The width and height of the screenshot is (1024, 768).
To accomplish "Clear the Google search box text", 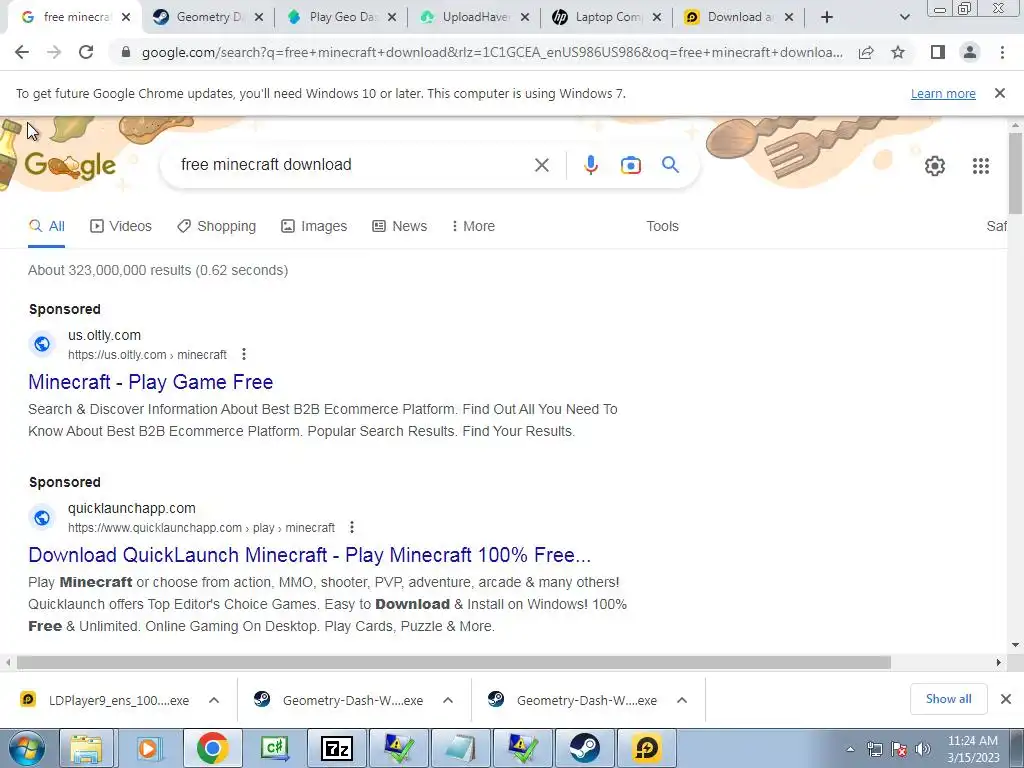I will [x=541, y=165].
